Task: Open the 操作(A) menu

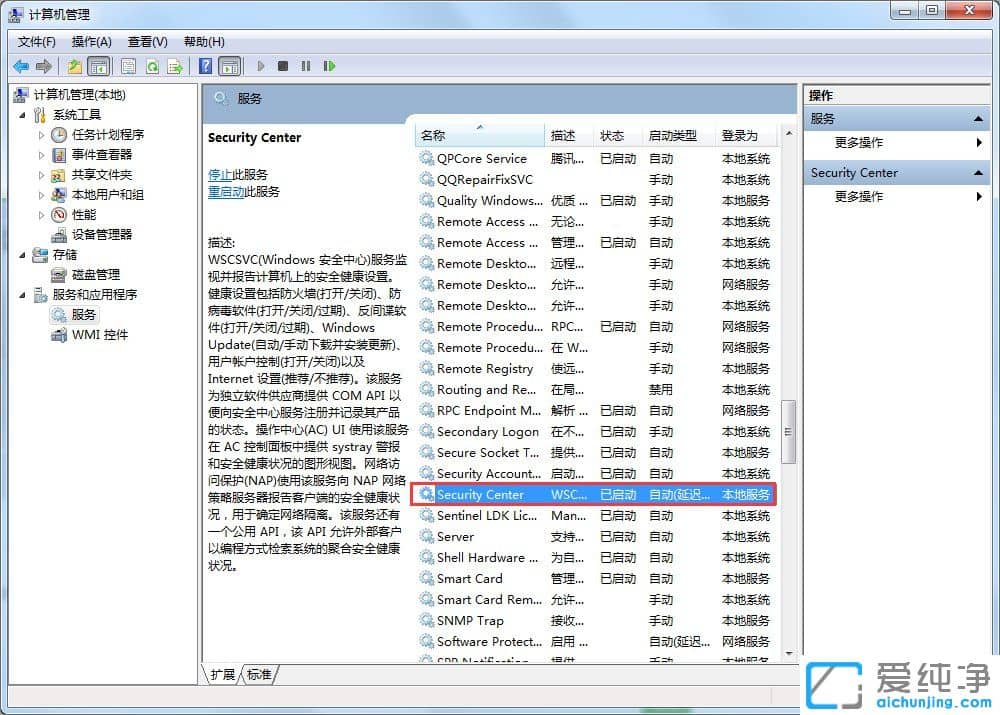Action: [90, 41]
